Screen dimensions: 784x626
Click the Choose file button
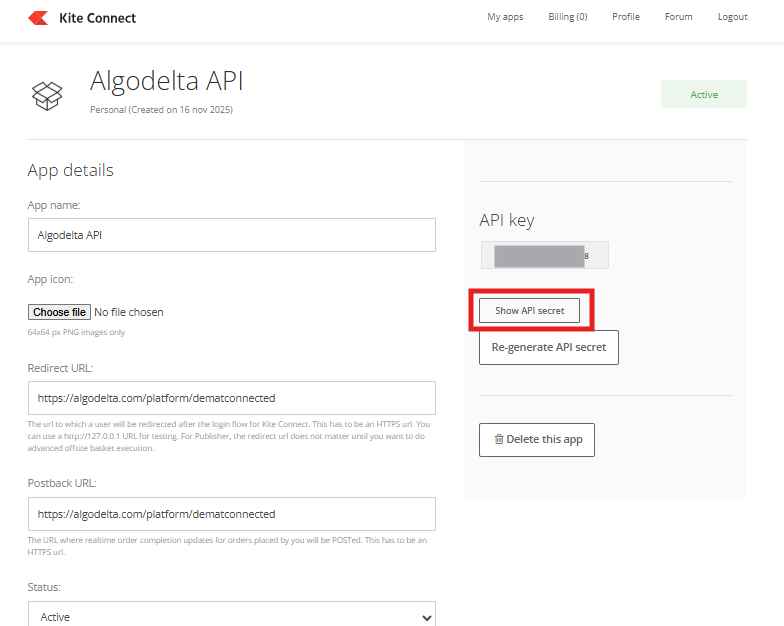point(59,312)
